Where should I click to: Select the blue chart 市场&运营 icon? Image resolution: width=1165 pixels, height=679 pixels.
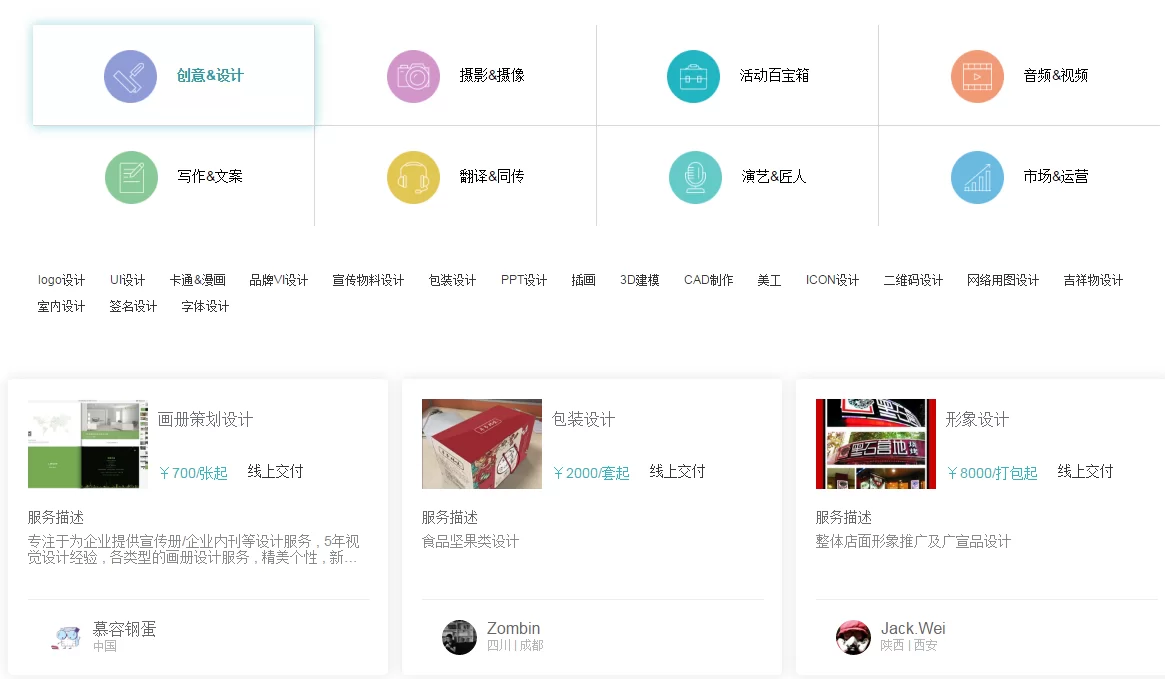977,177
